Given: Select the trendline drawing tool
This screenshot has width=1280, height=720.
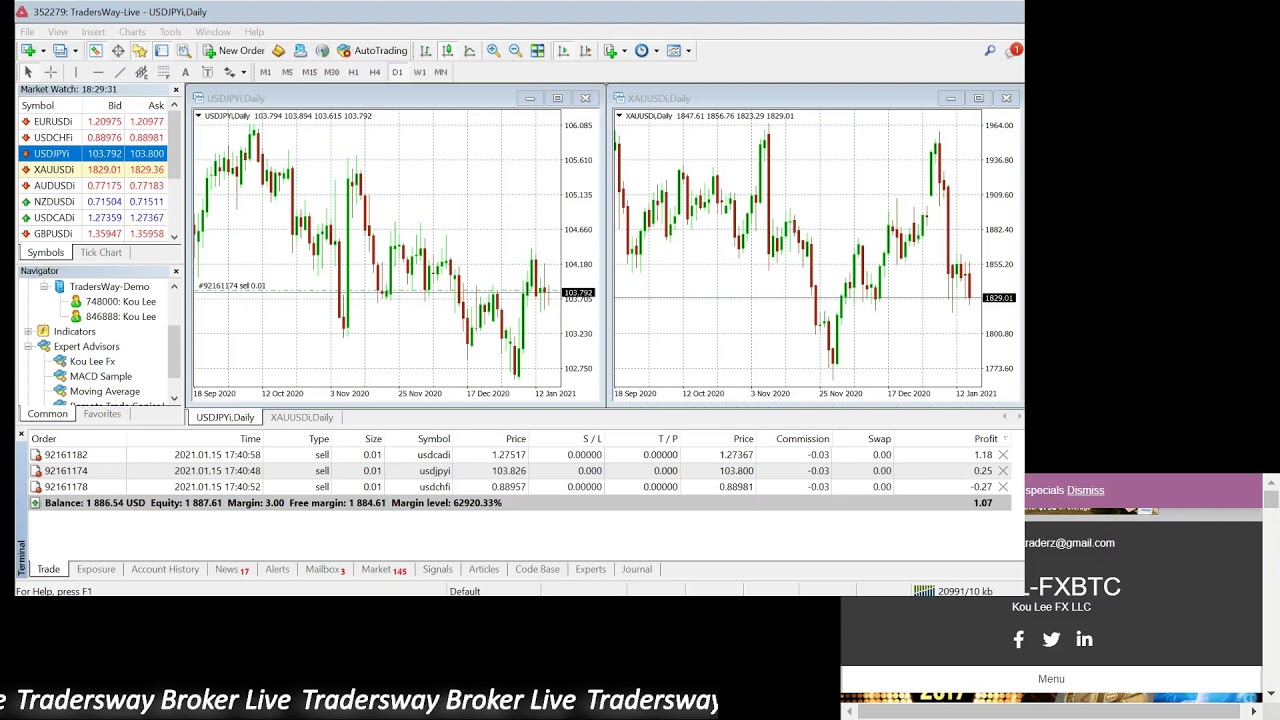Looking at the screenshot, I should (x=119, y=72).
